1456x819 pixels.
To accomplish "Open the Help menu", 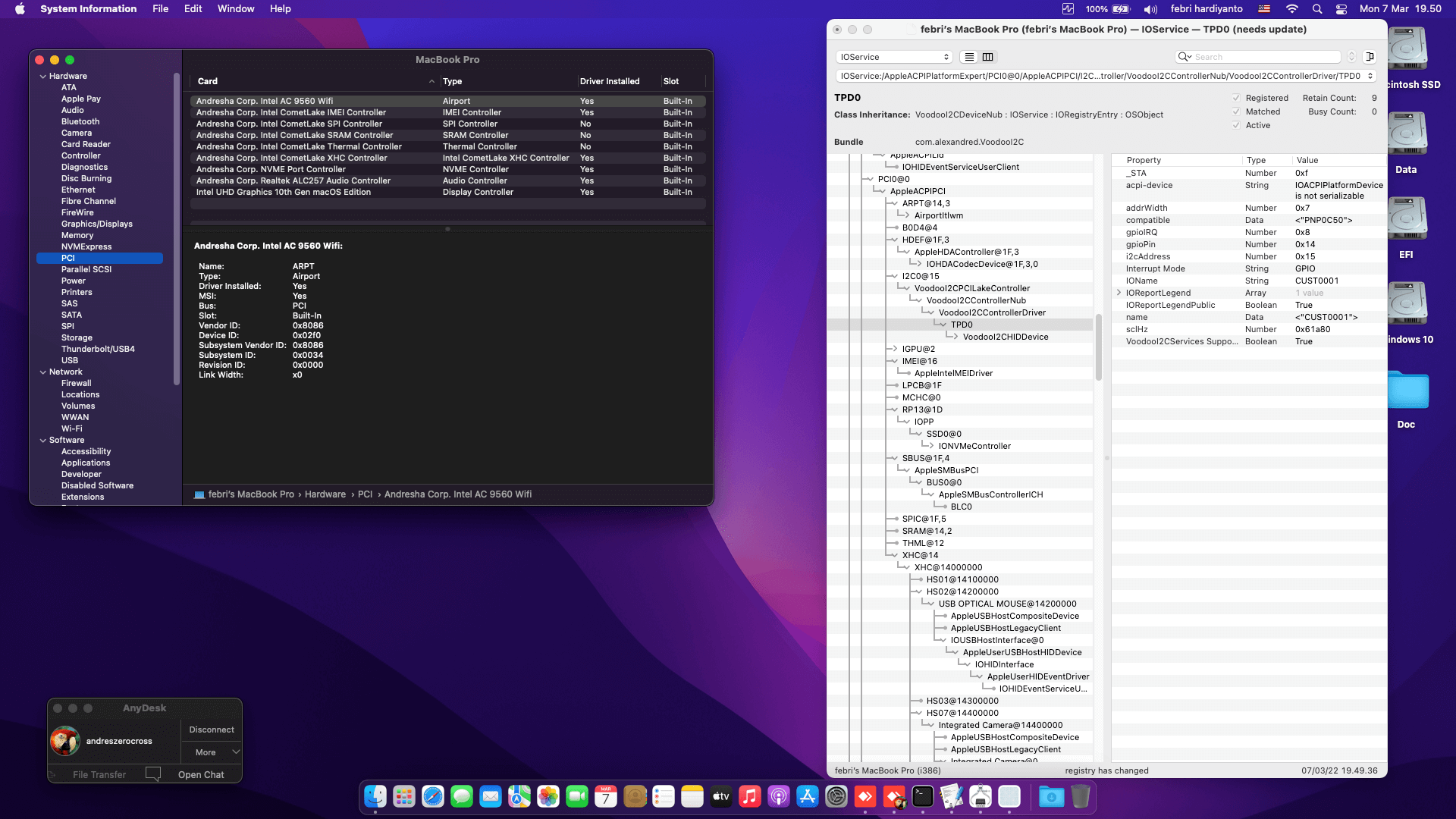I will pos(281,9).
